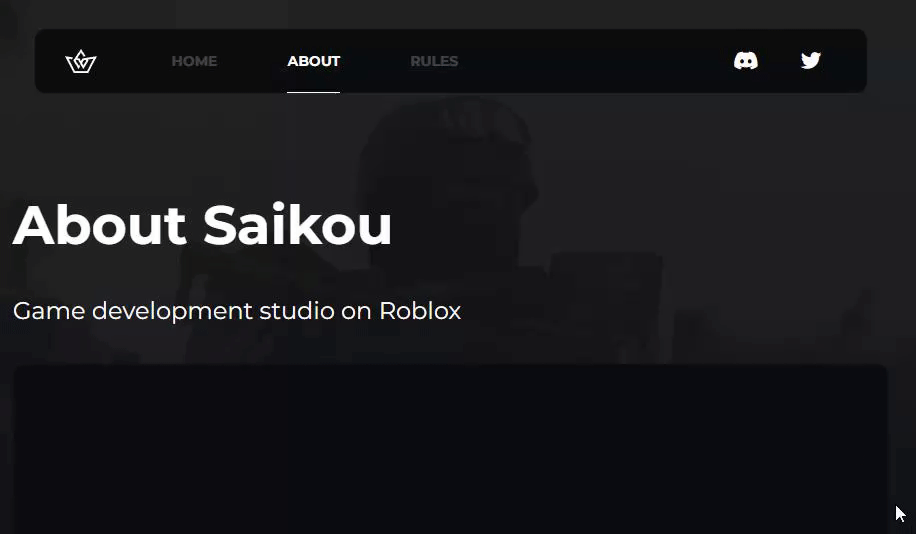Open the RULES page
Image resolution: width=916 pixels, height=534 pixels.
click(434, 61)
